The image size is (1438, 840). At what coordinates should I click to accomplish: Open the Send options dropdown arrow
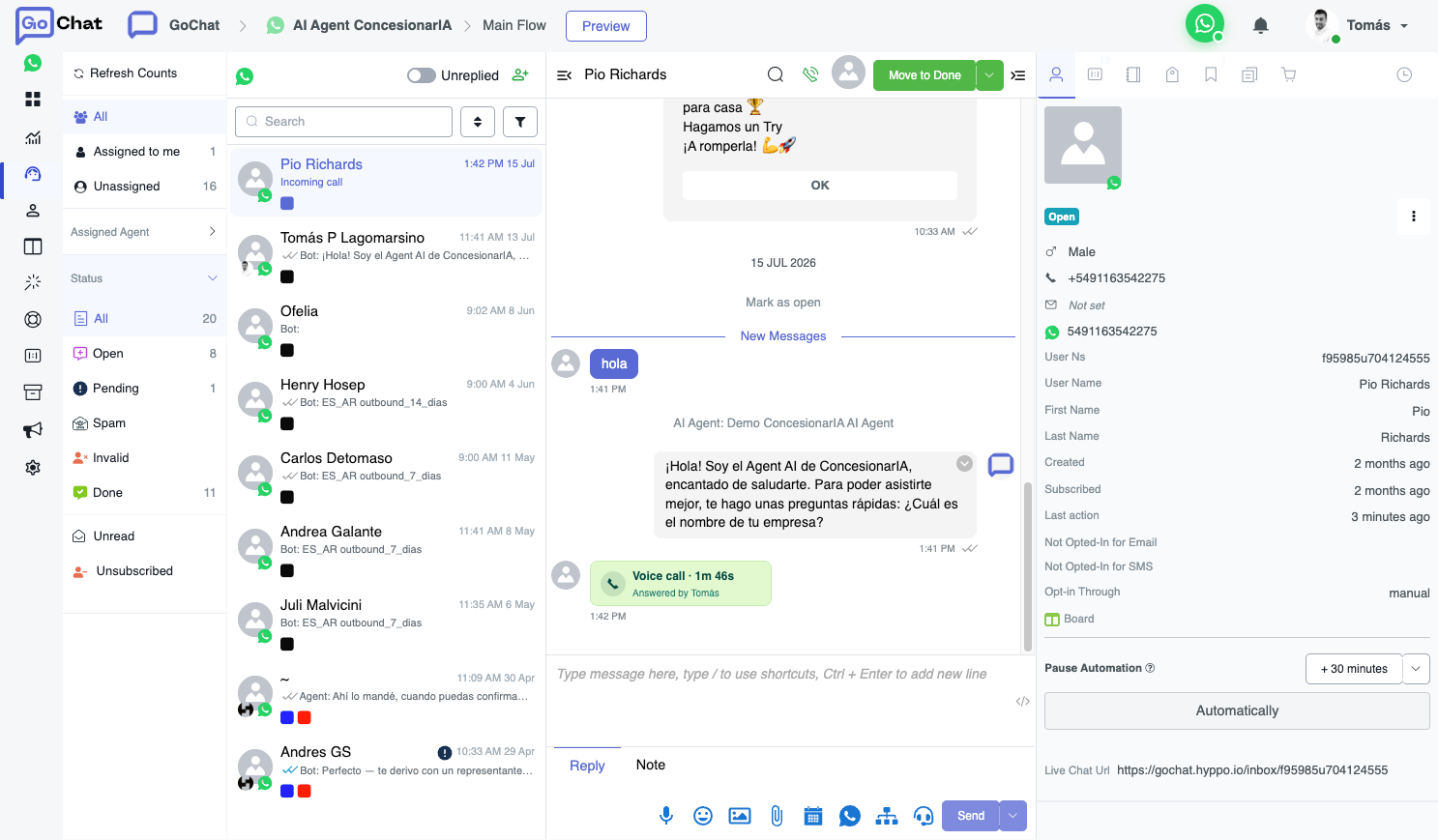coord(1012,816)
